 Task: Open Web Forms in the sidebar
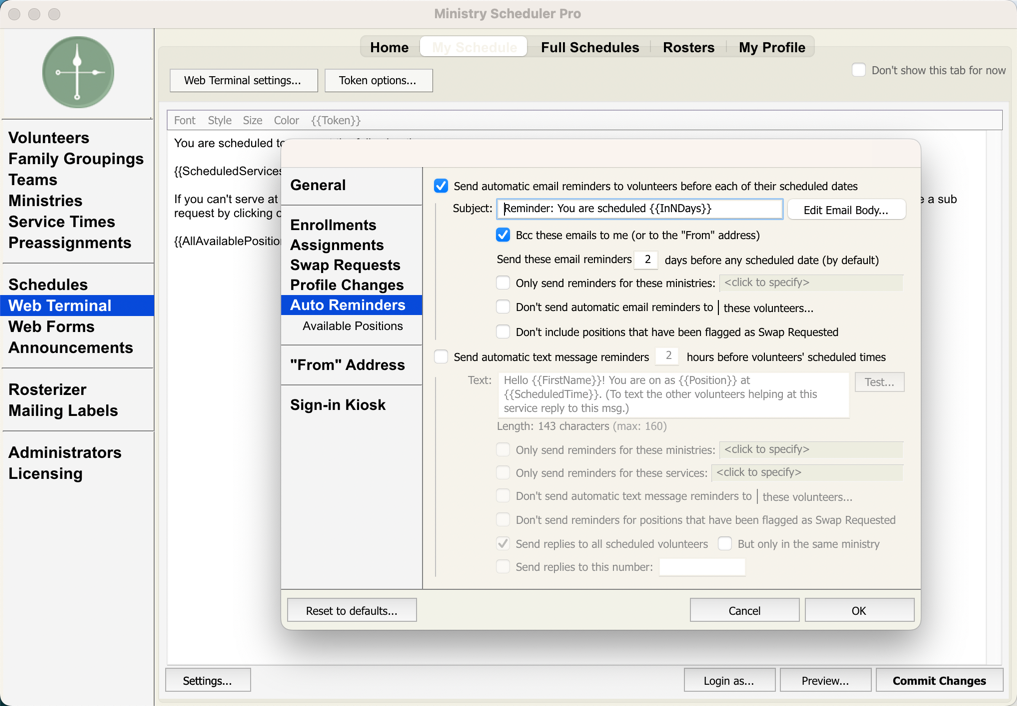click(x=51, y=327)
